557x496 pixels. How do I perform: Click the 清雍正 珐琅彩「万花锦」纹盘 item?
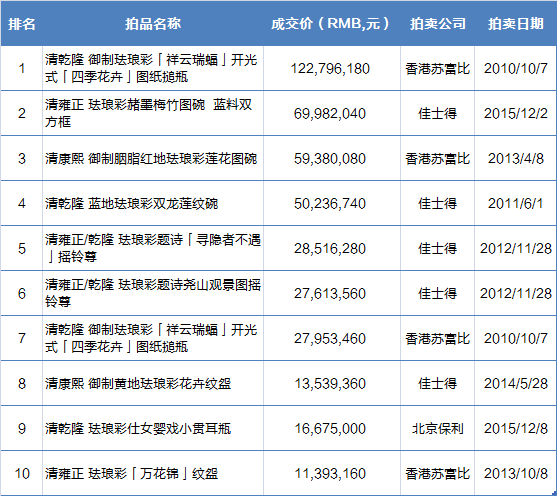(131, 474)
